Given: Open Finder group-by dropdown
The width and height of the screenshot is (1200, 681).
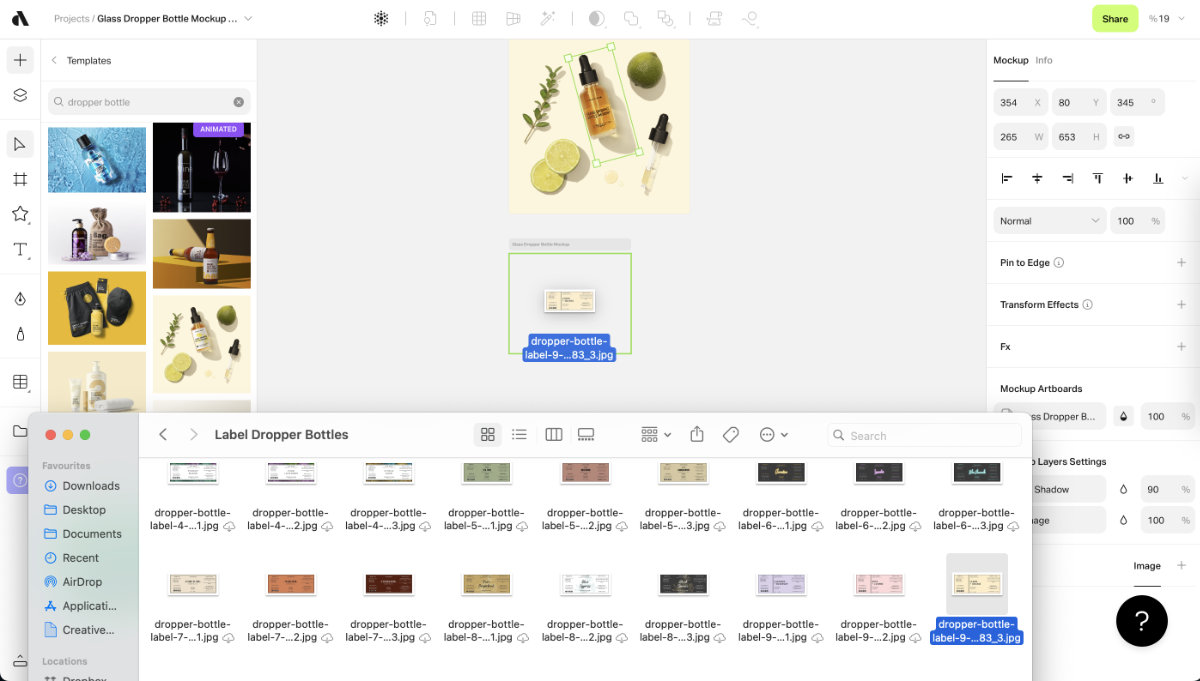Looking at the screenshot, I should [x=656, y=434].
